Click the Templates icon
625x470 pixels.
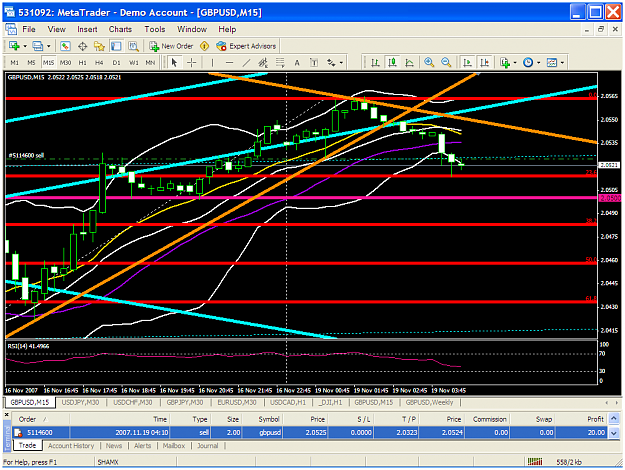pos(552,63)
